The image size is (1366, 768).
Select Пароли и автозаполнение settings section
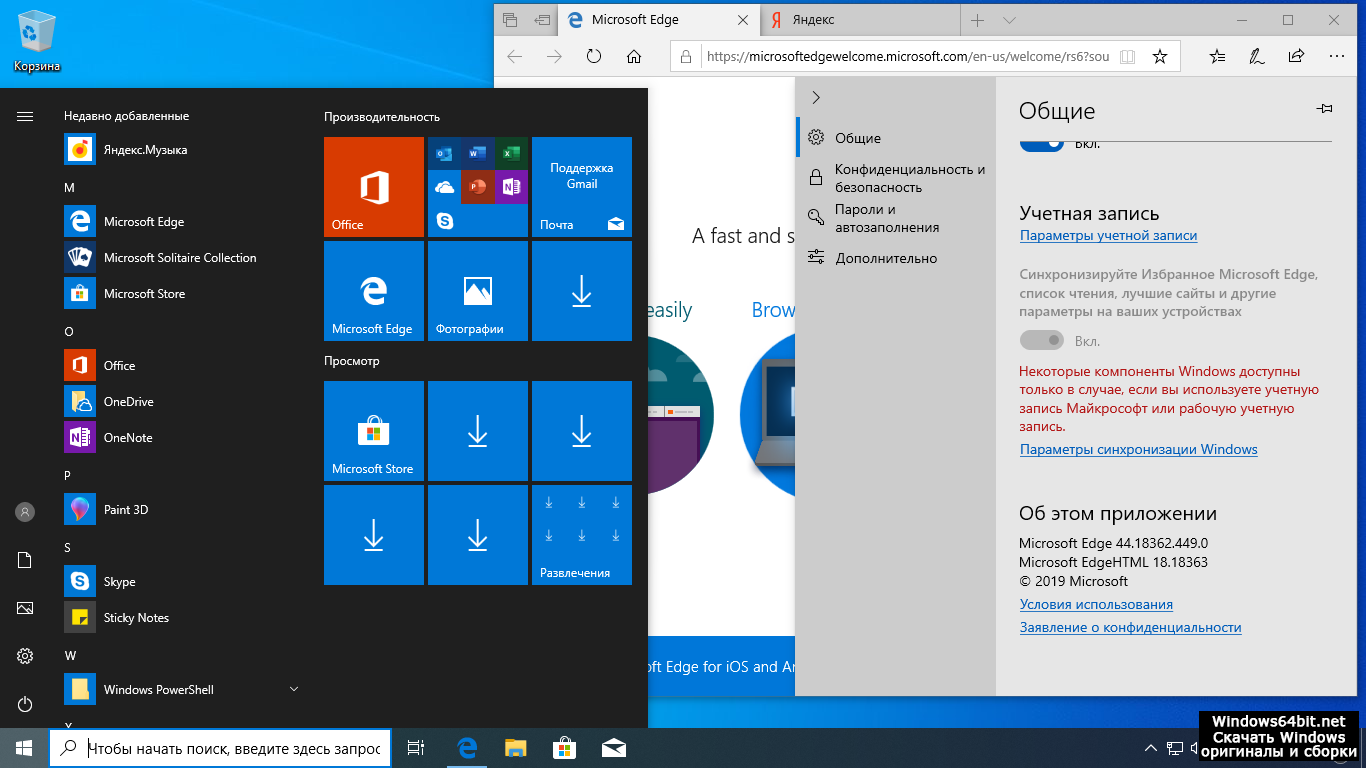click(x=886, y=219)
